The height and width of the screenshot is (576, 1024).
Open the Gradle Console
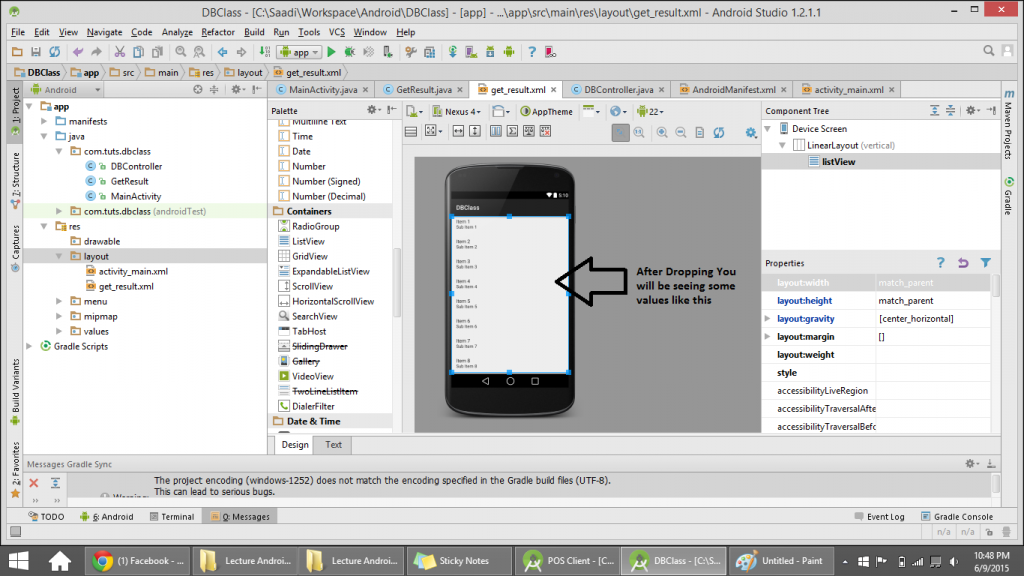tap(957, 517)
